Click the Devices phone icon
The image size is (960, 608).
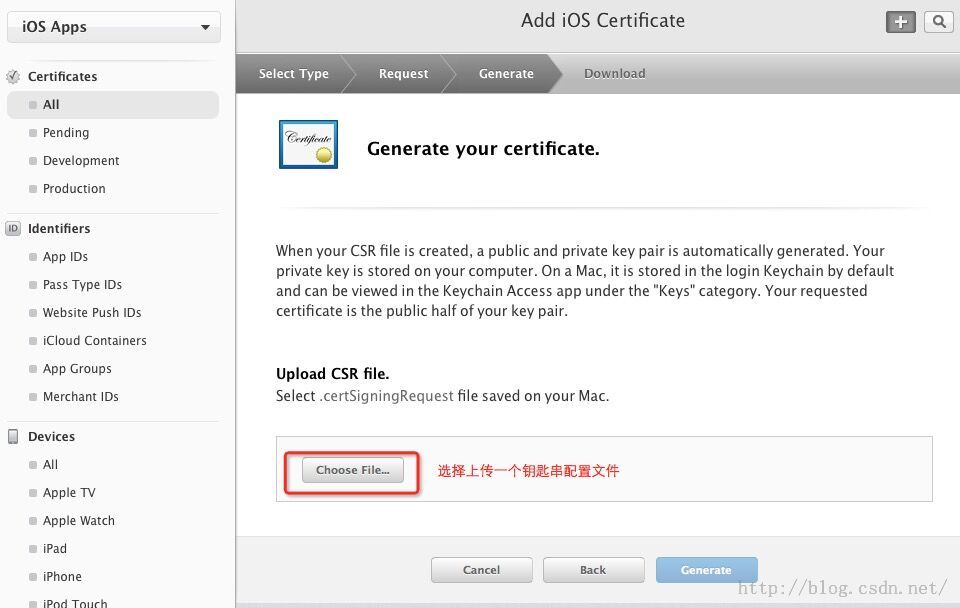coord(13,437)
